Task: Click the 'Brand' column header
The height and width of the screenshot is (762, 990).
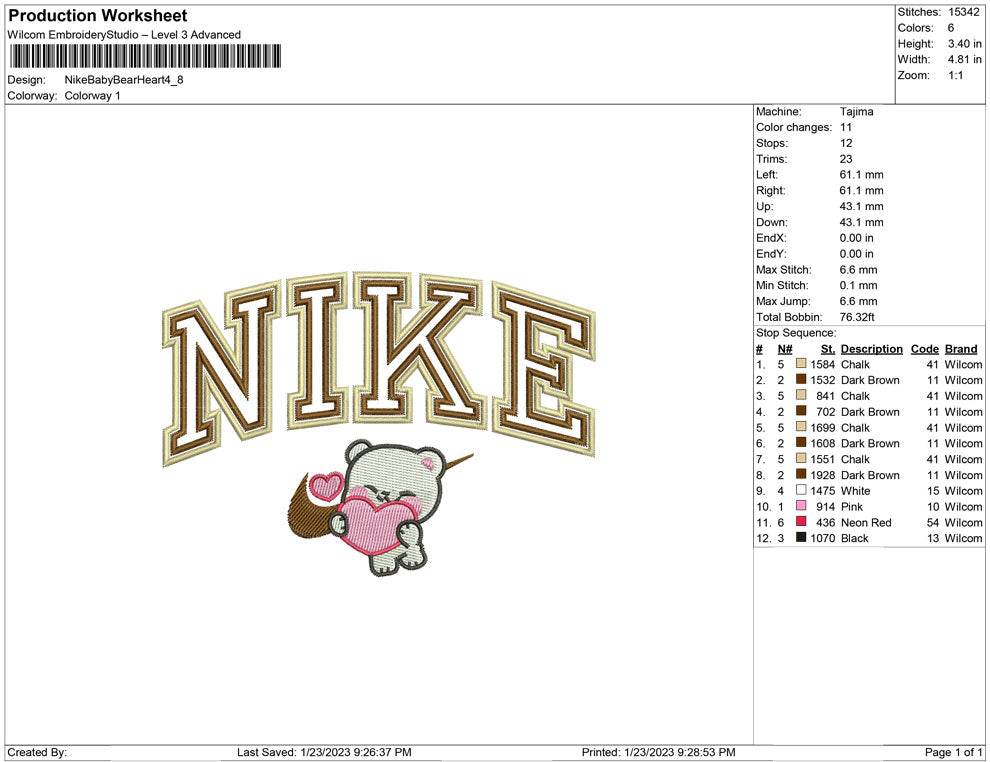Action: click(x=961, y=349)
